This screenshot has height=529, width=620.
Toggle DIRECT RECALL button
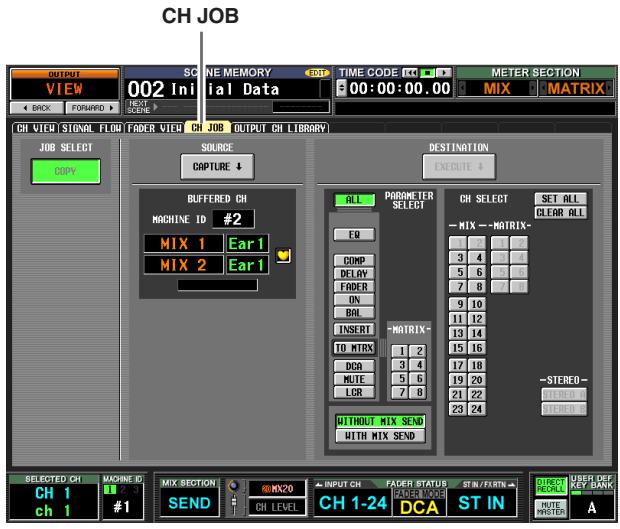550,486
